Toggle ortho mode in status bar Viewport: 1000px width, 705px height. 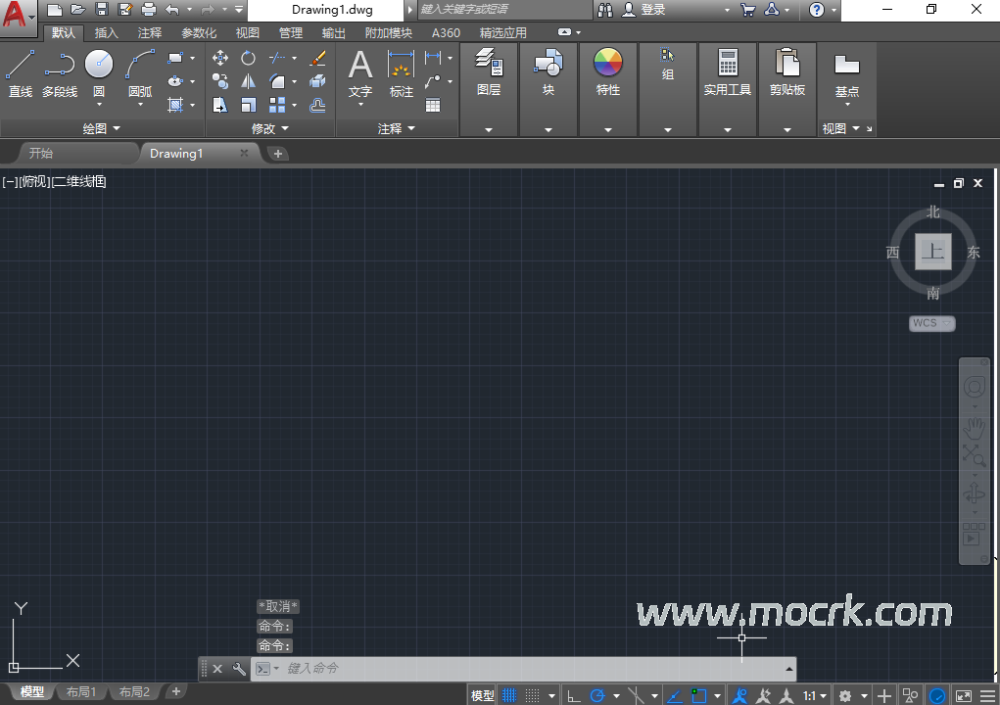click(x=573, y=695)
